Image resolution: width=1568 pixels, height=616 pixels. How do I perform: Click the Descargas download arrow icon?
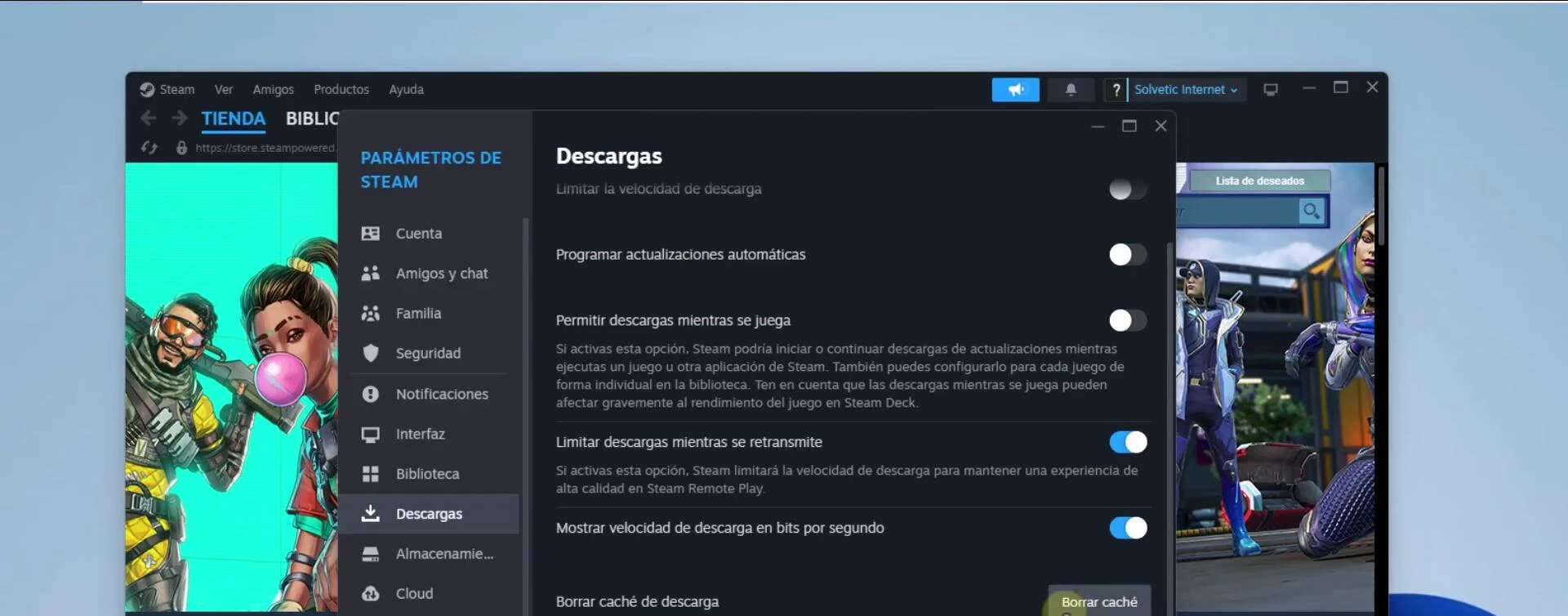tap(370, 514)
